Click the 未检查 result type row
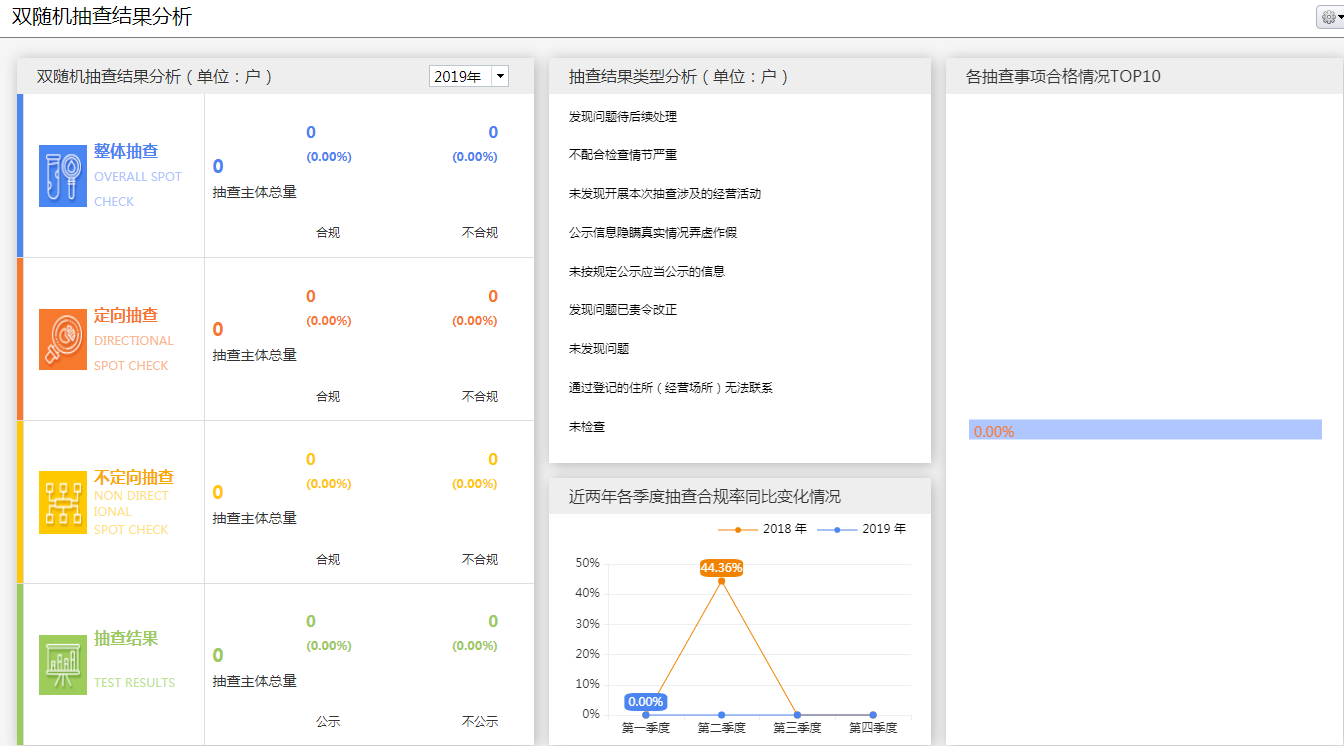Screen dimensions: 1344x746 click(x=587, y=427)
